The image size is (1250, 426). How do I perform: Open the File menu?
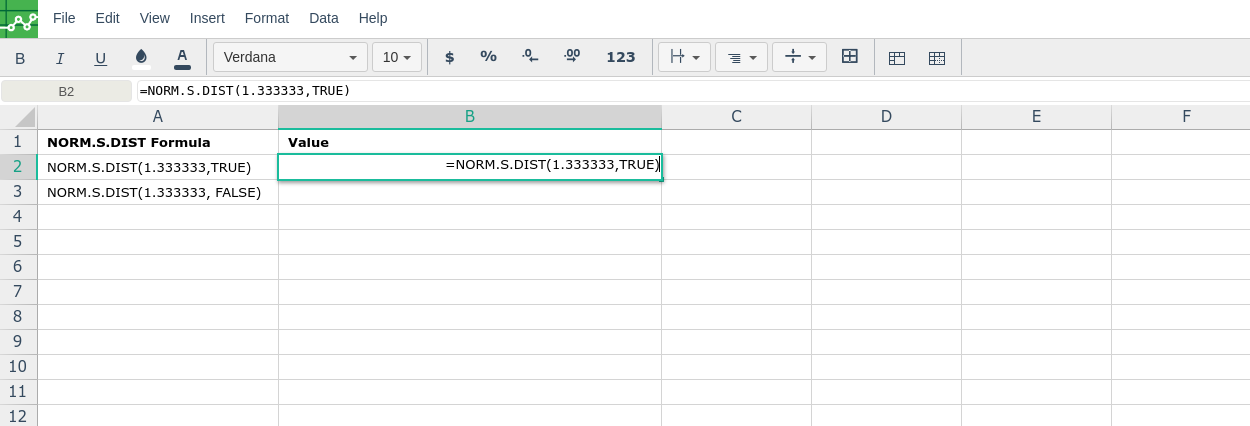pos(64,18)
